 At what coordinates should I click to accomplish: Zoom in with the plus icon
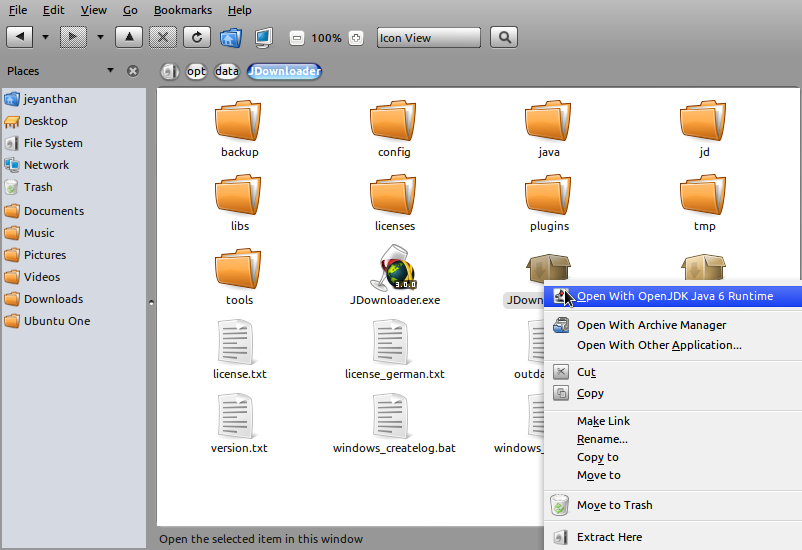356,38
